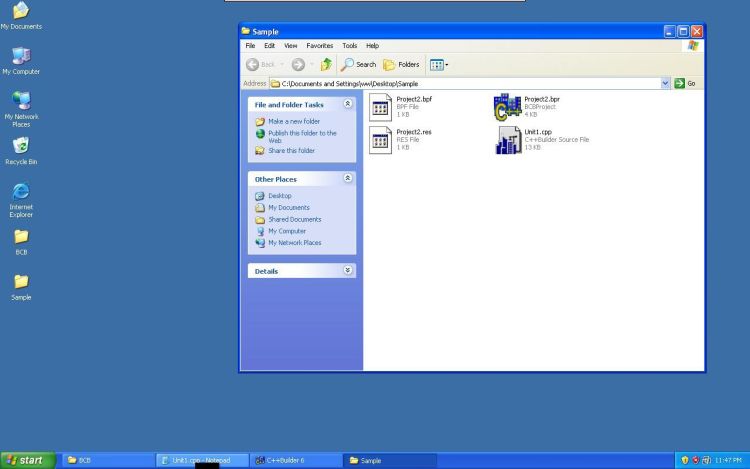Switch to Unit1.cpp - Notepad taskbar button
The width and height of the screenshot is (750, 469).
point(202,460)
